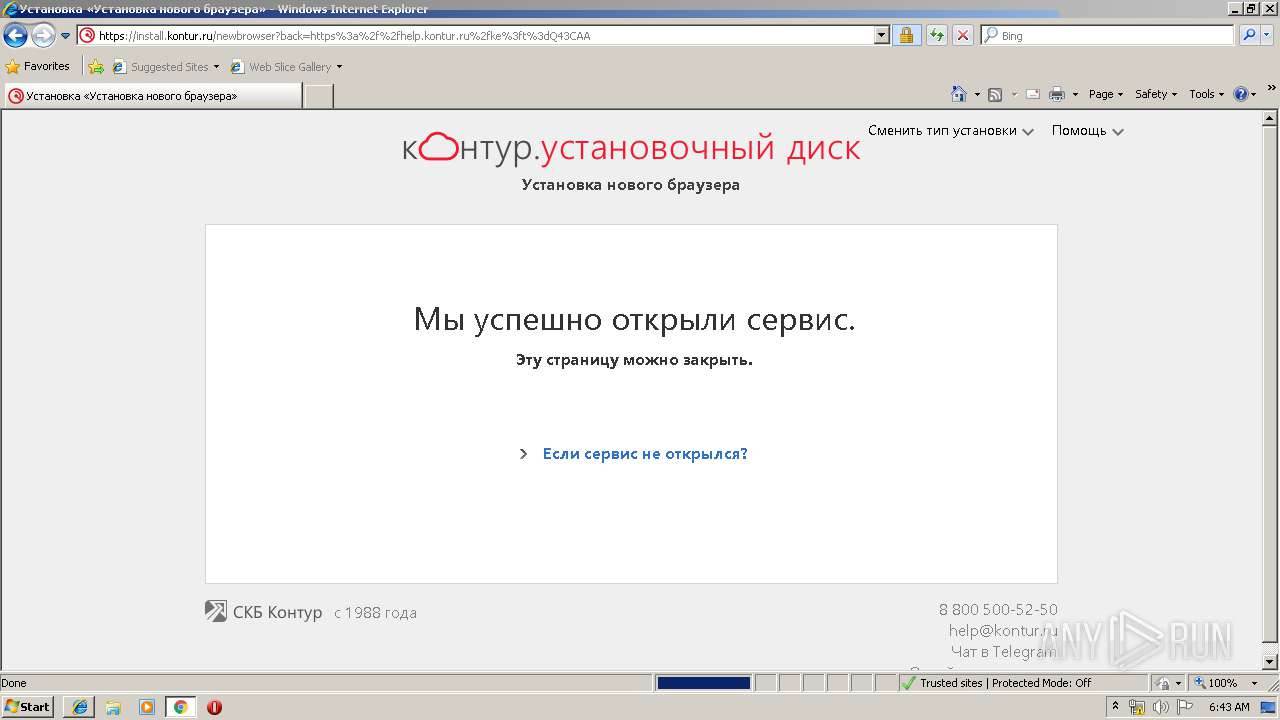Run search with the magnifier icon

[1248, 35]
